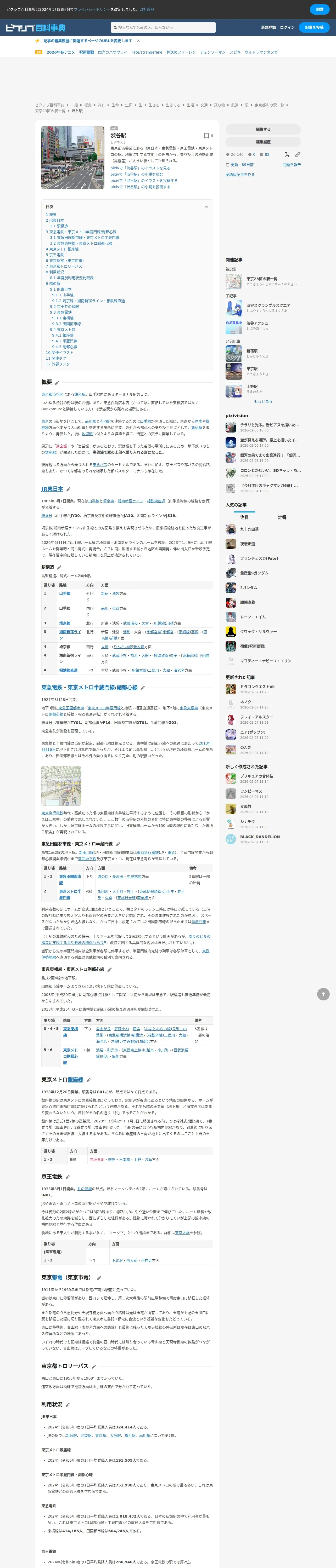The width and height of the screenshot is (336, 1568).
Task: Open the 渋谷駅 main station photo
Action: [x=72, y=158]
